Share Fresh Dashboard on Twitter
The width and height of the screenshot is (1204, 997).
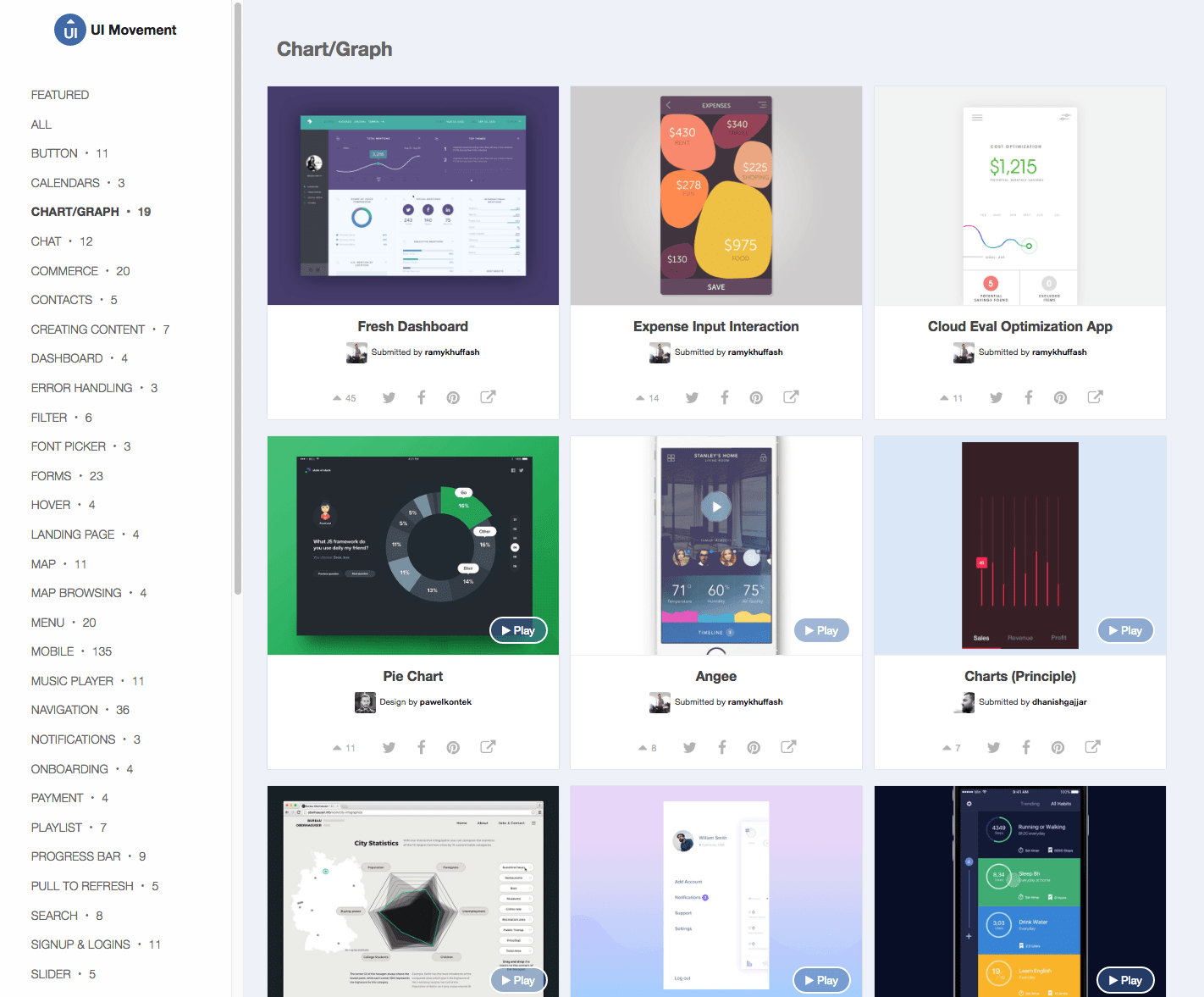(x=389, y=396)
